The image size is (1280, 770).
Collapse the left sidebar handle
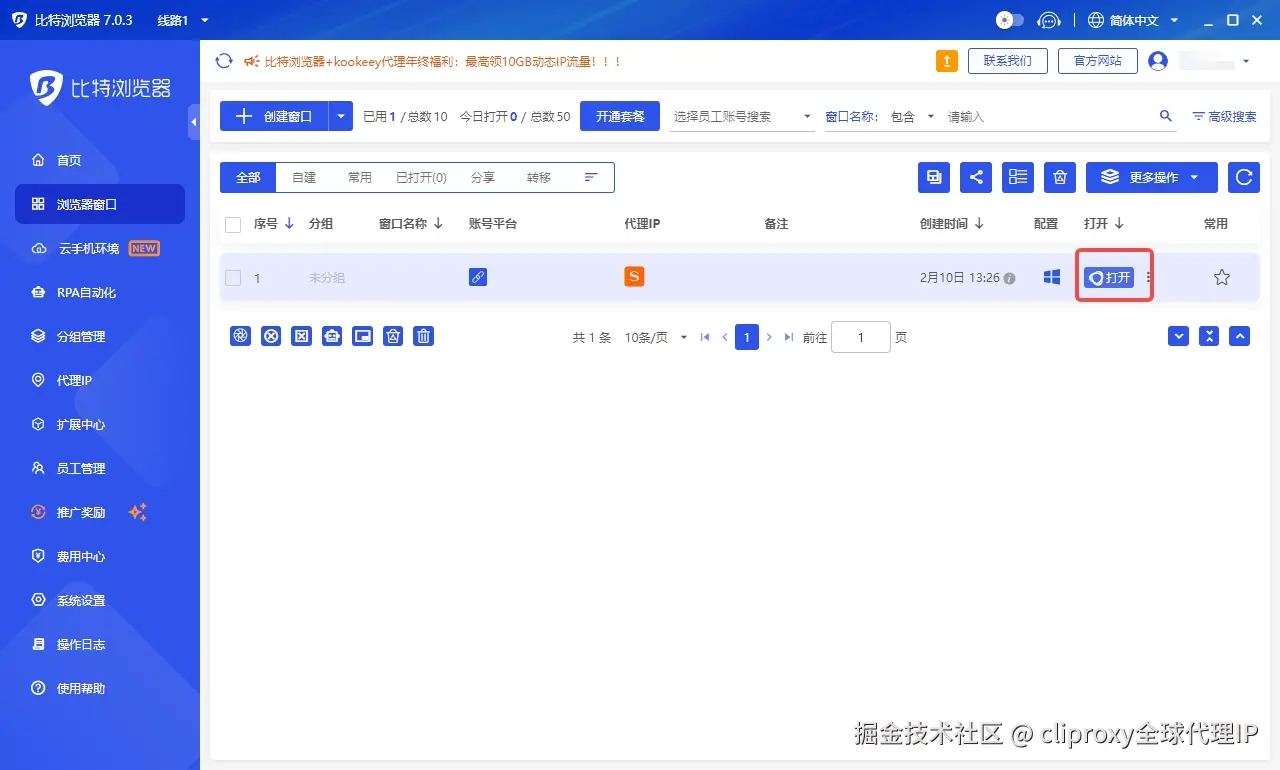(194, 122)
